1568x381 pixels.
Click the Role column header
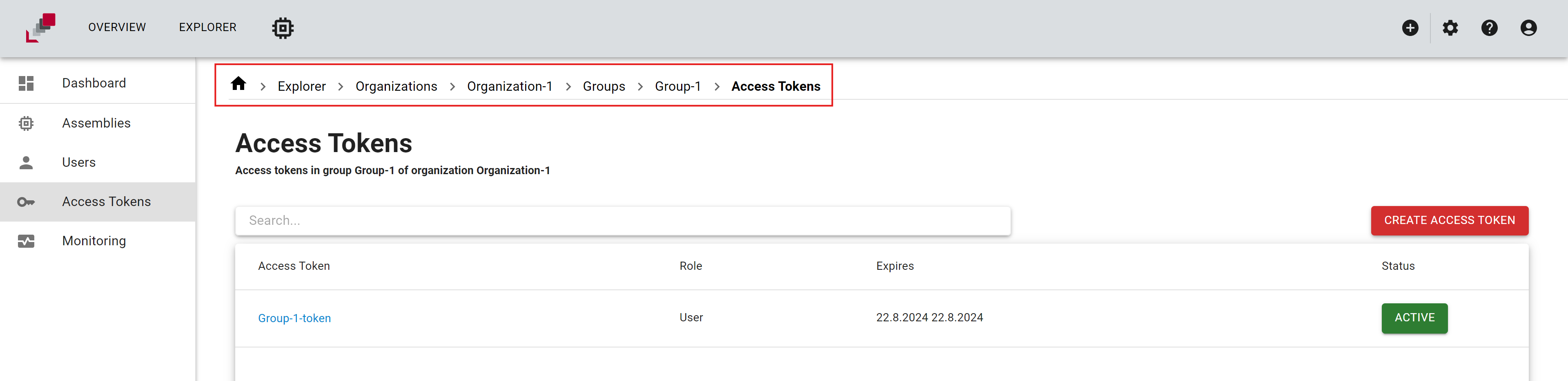click(691, 267)
